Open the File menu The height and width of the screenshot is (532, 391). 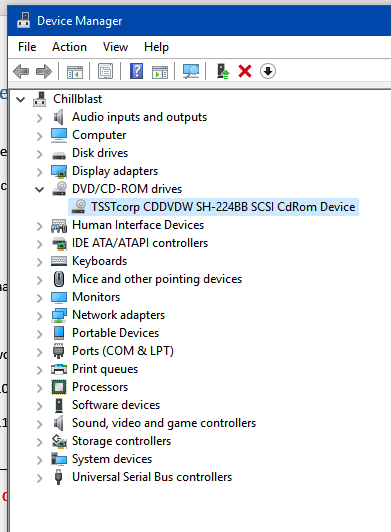point(27,47)
